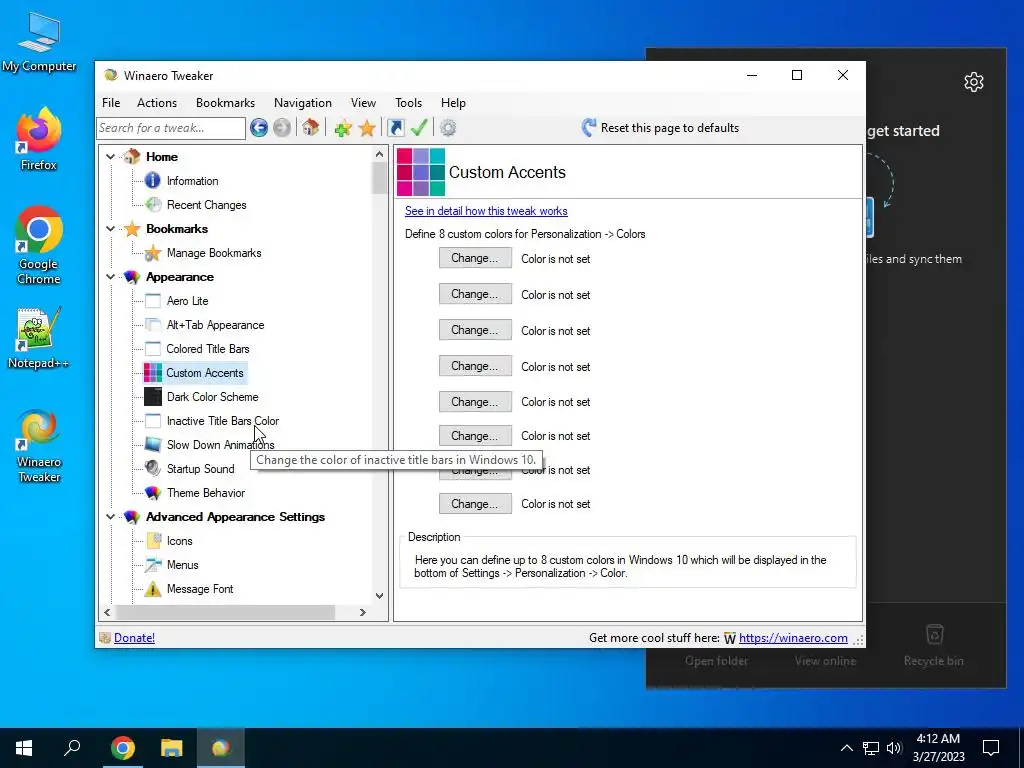Click the third Change... color button
1024x768 pixels.
(x=475, y=330)
